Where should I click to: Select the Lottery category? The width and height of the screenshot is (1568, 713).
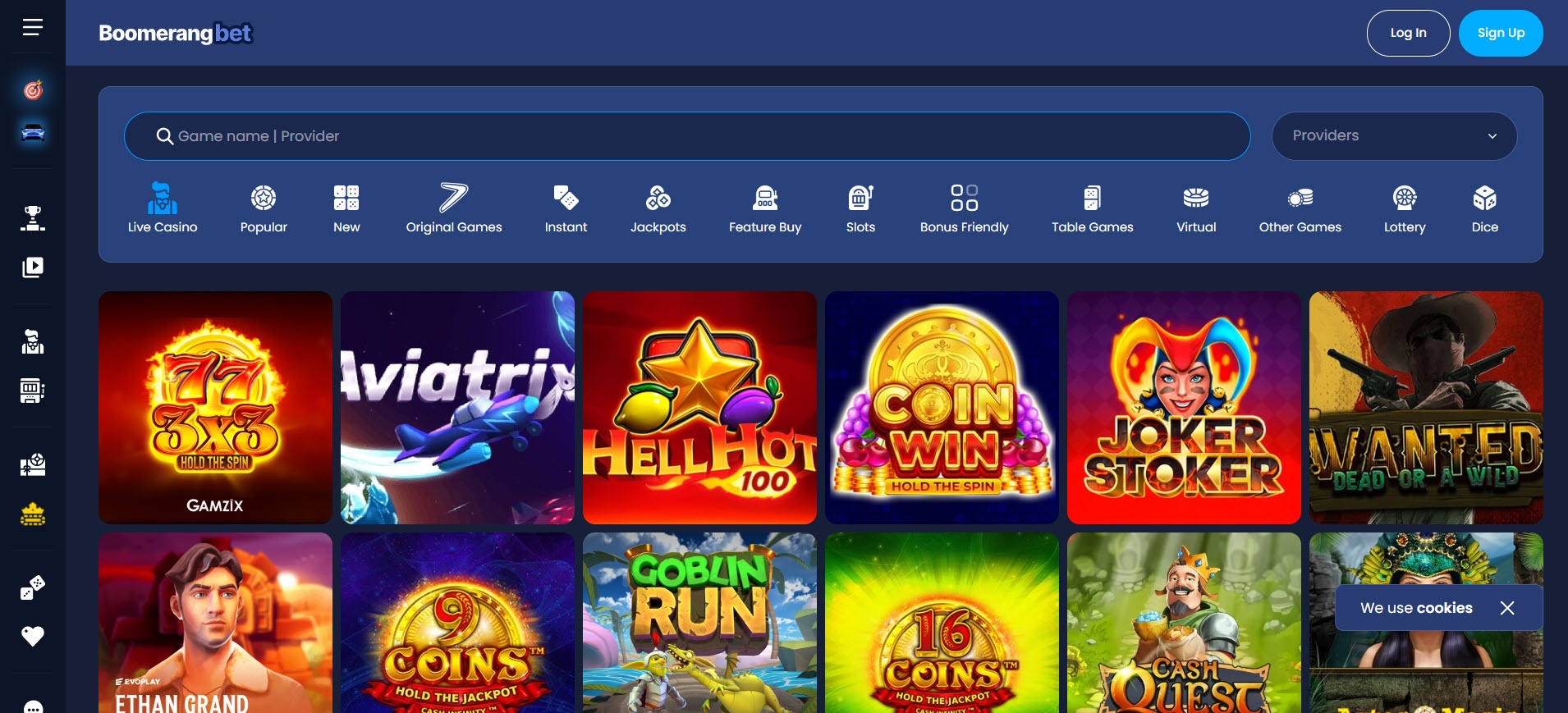[x=1405, y=208]
